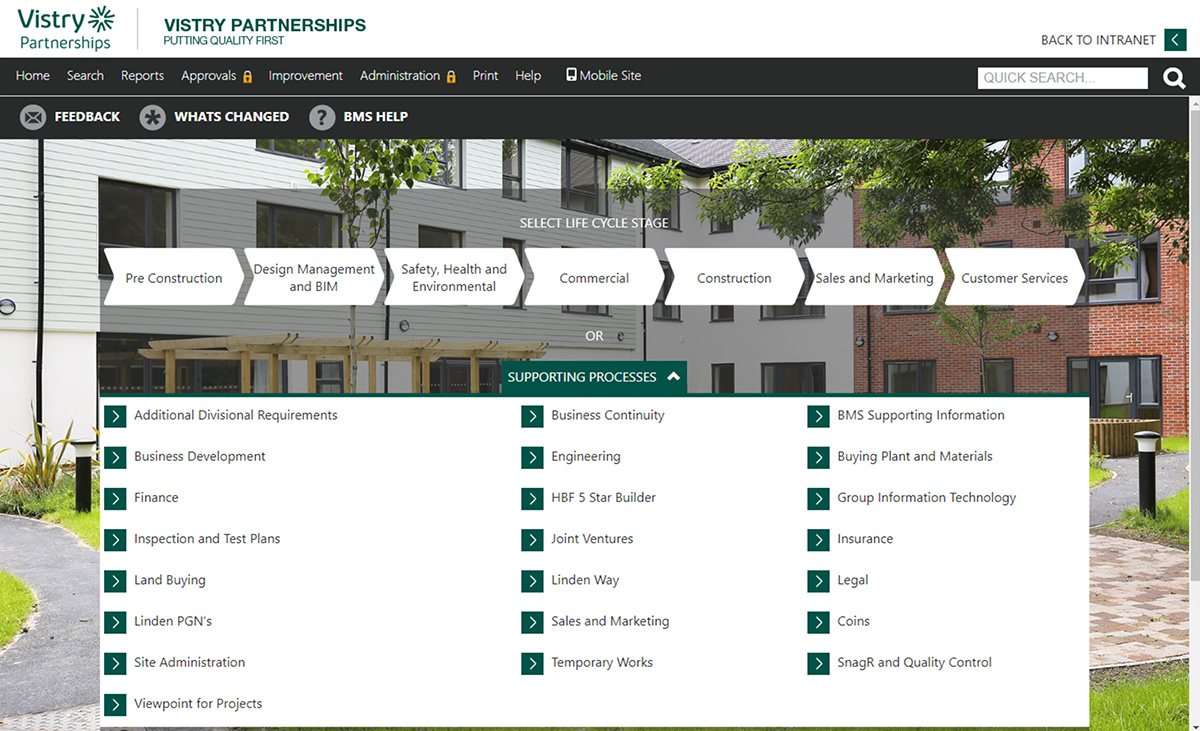Open the Help menu item
1200x731 pixels.
coord(528,76)
